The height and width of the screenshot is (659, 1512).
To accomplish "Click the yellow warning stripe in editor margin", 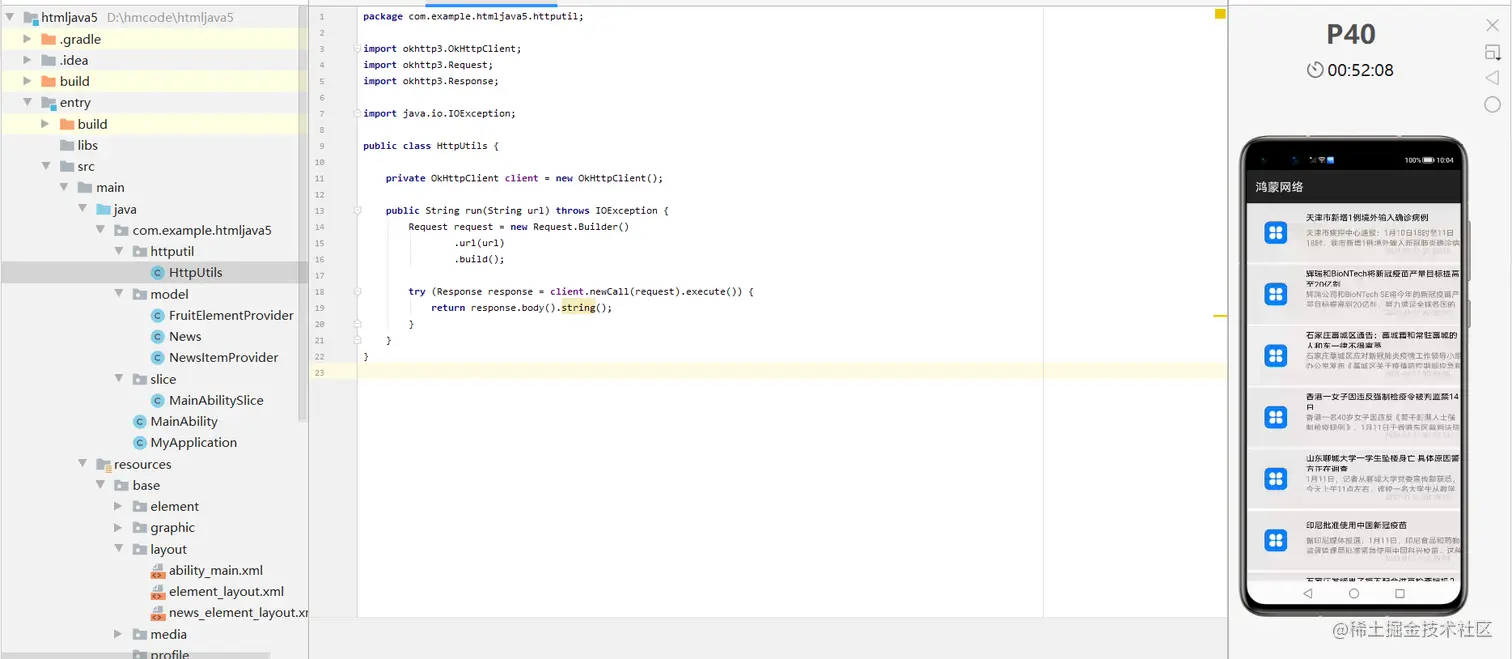I will 1220,316.
